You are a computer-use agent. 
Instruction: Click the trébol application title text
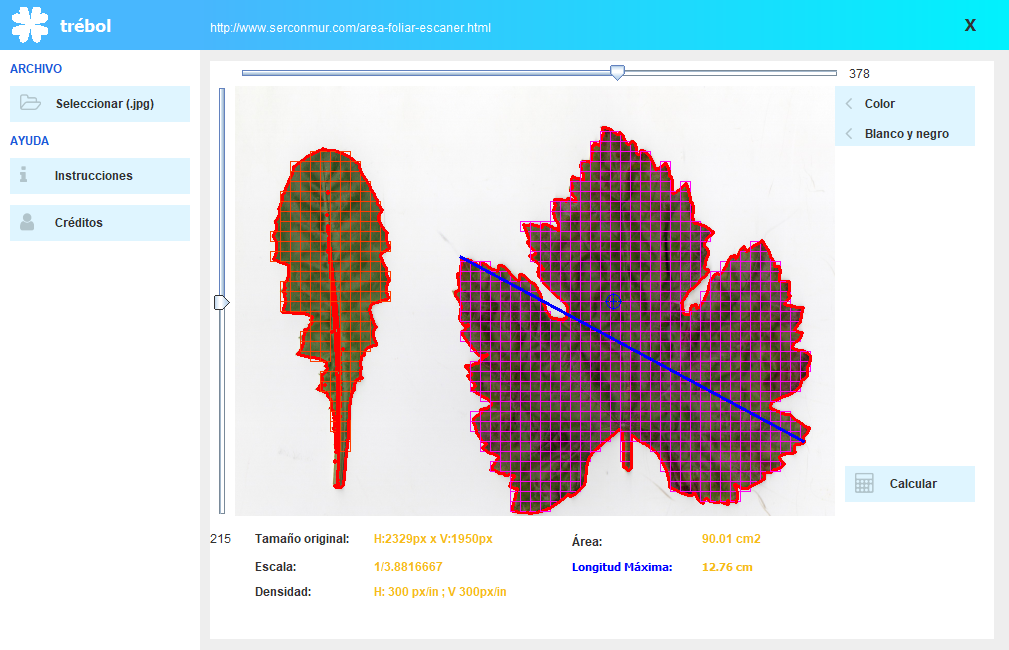pyautogui.click(x=86, y=26)
